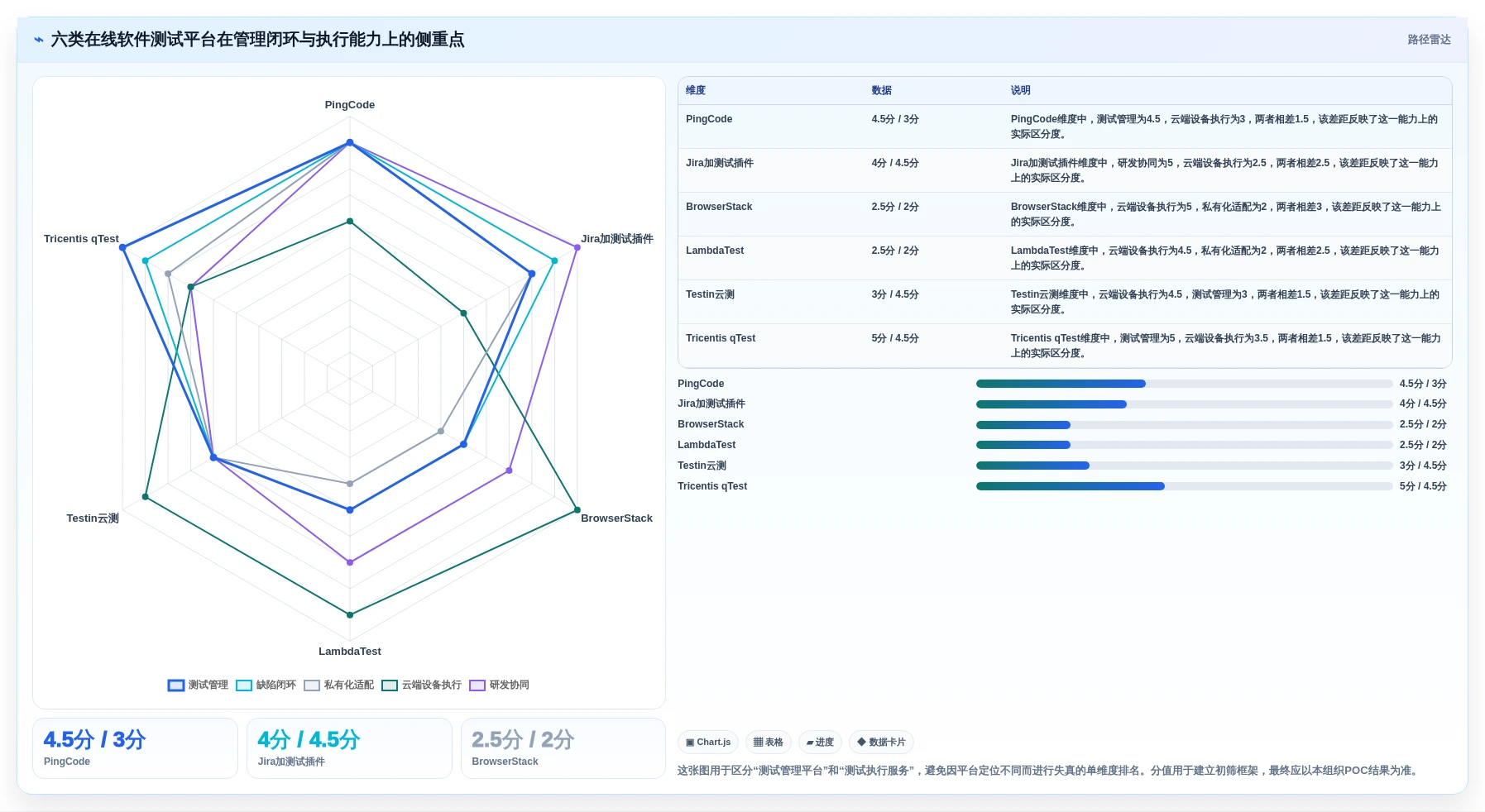Click the PingCode description cell text
Viewport: 1485px width, 812px height.
click(1224, 127)
